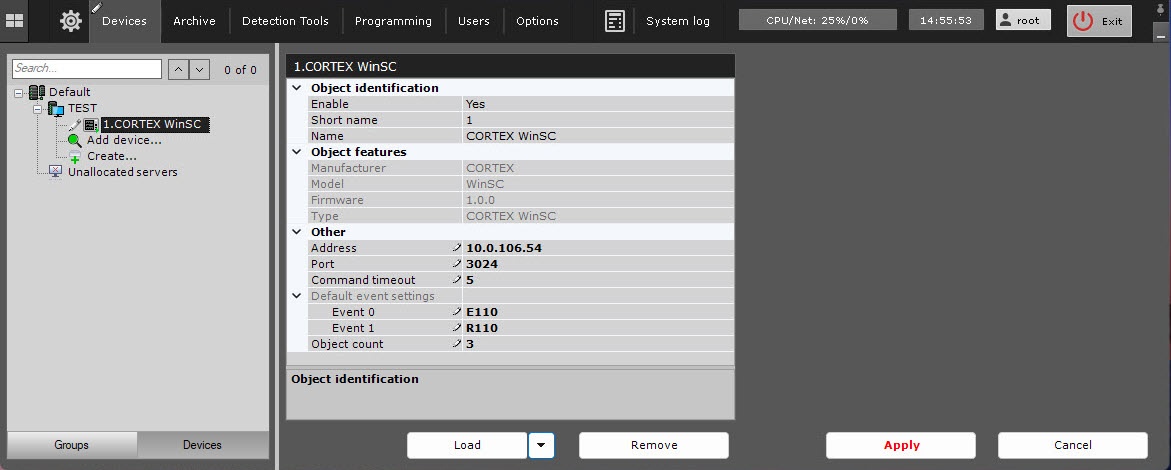Click the Create green plus icon
The image size is (1171, 470).
[75, 157]
